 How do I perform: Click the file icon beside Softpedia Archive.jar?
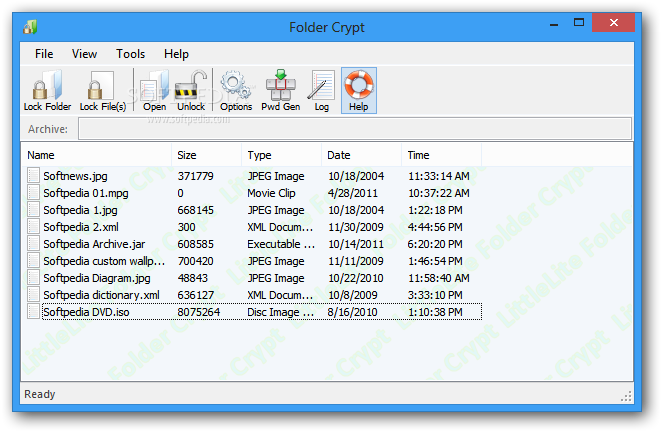pyautogui.click(x=33, y=244)
